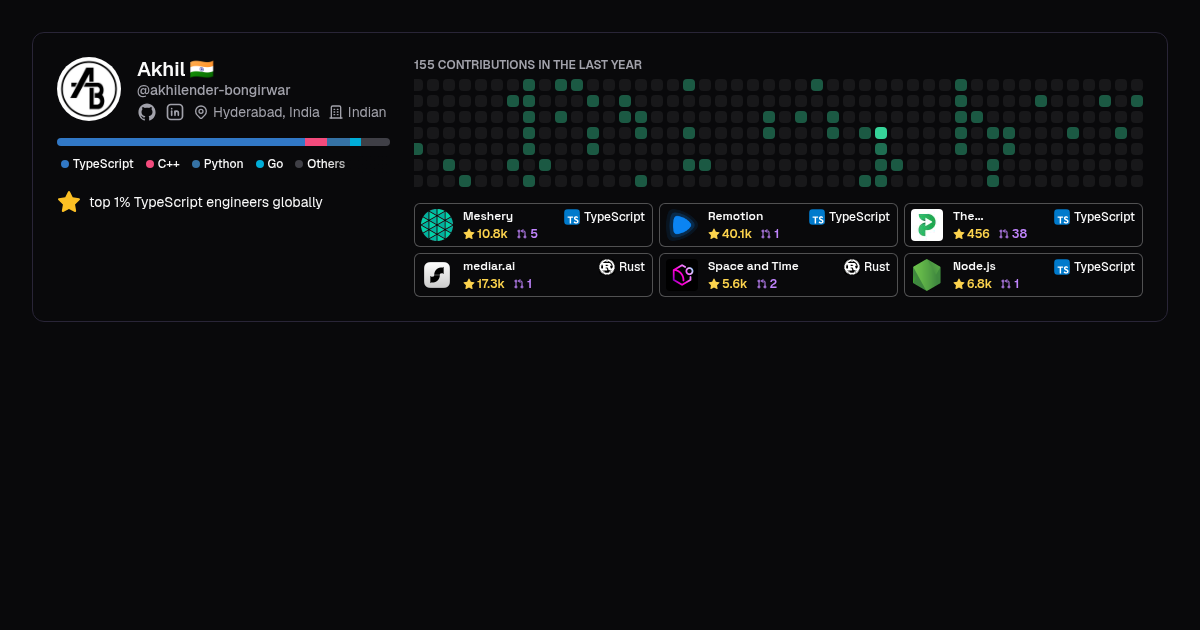
Task: Click the '155 CONTRIBUTIONS IN THE LAST YEAR' heading
Action: coord(528,65)
